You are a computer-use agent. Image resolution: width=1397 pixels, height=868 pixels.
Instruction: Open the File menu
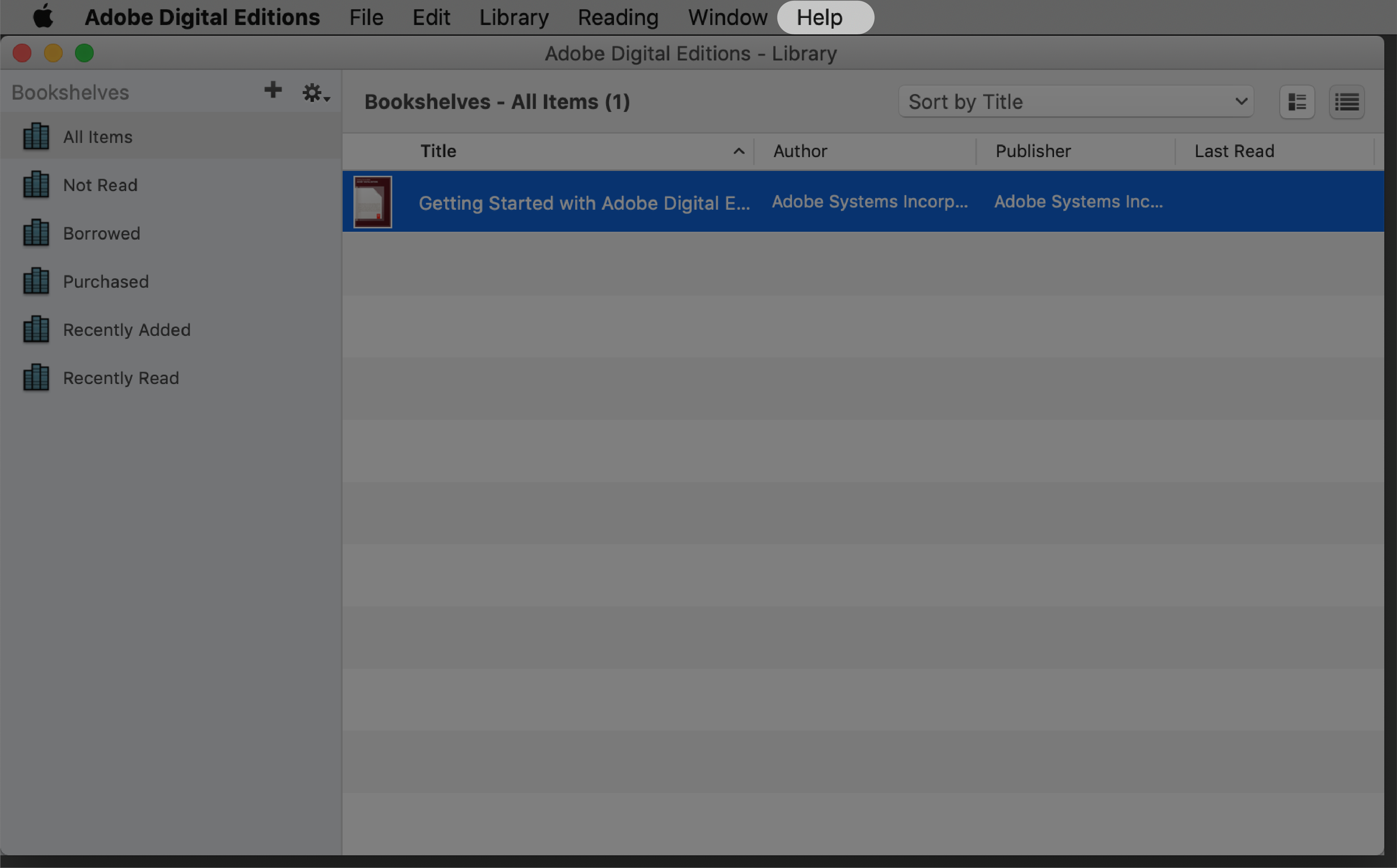click(366, 17)
